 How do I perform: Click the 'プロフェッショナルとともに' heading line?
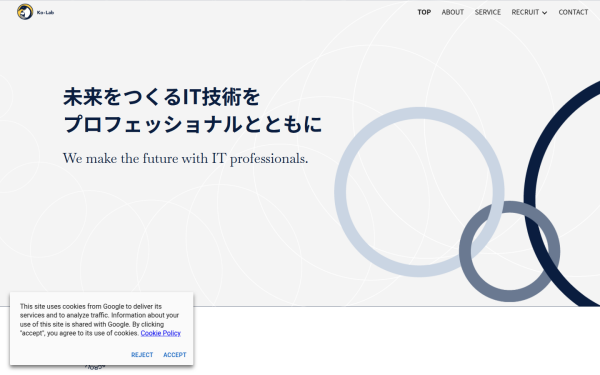(192, 124)
